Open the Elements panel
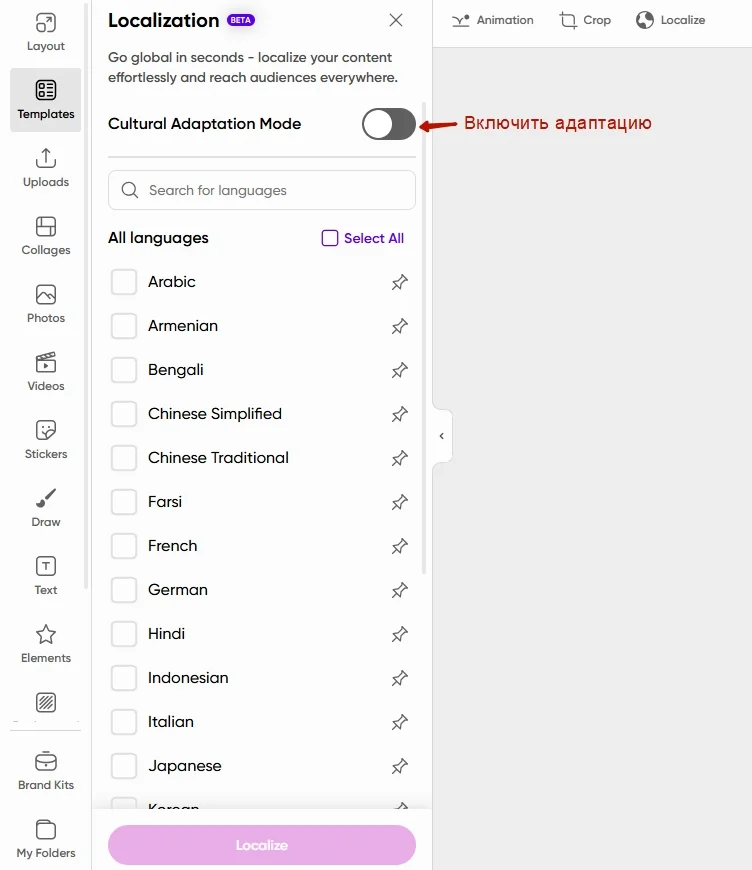This screenshot has height=870, width=752. (x=45, y=644)
